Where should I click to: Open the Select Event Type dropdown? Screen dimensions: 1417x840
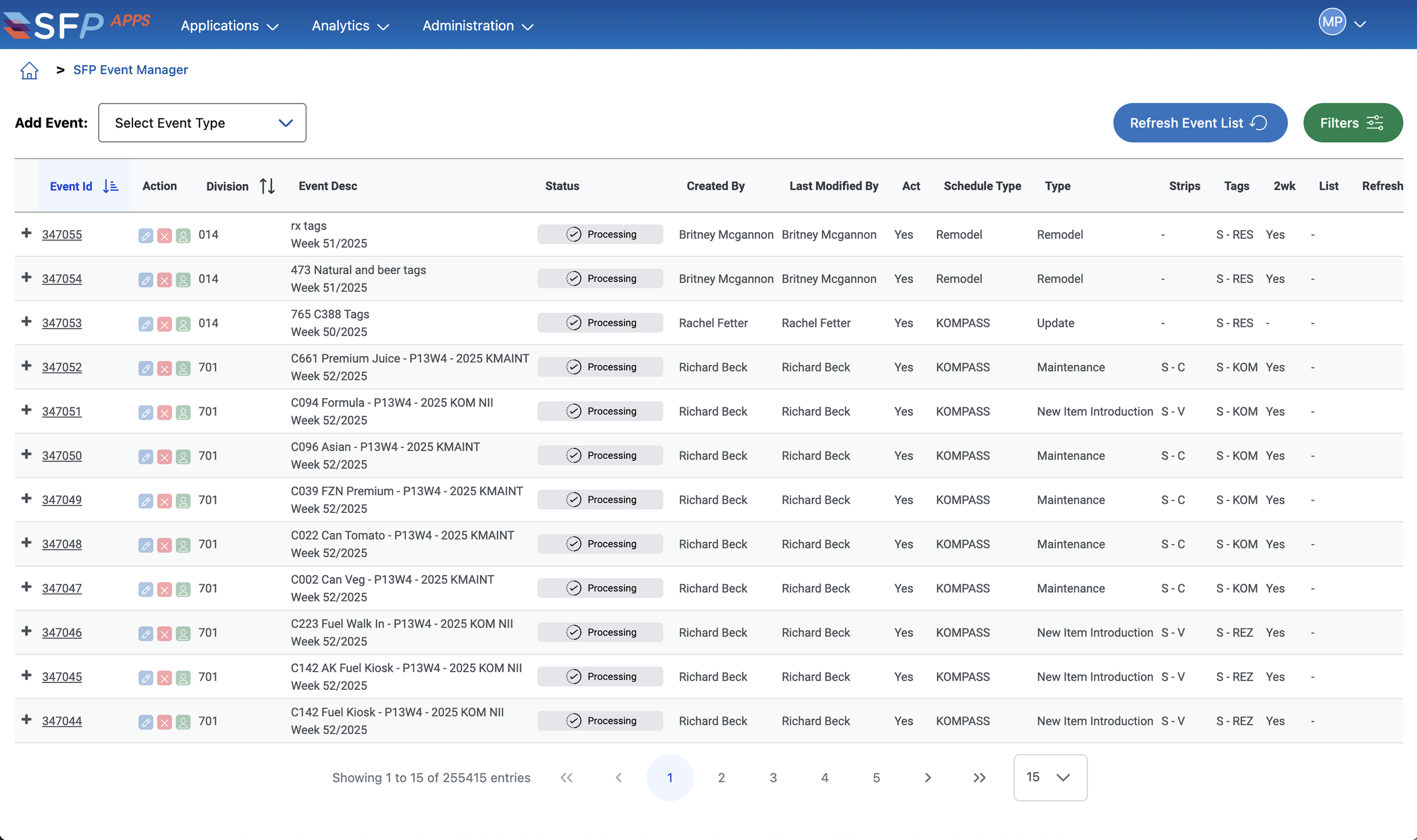(x=202, y=122)
